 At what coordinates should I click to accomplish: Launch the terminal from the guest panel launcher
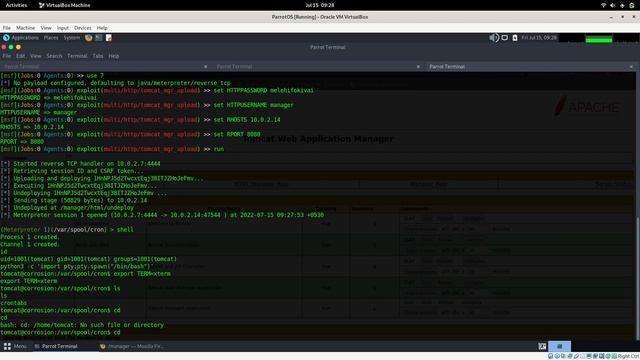(x=99, y=38)
